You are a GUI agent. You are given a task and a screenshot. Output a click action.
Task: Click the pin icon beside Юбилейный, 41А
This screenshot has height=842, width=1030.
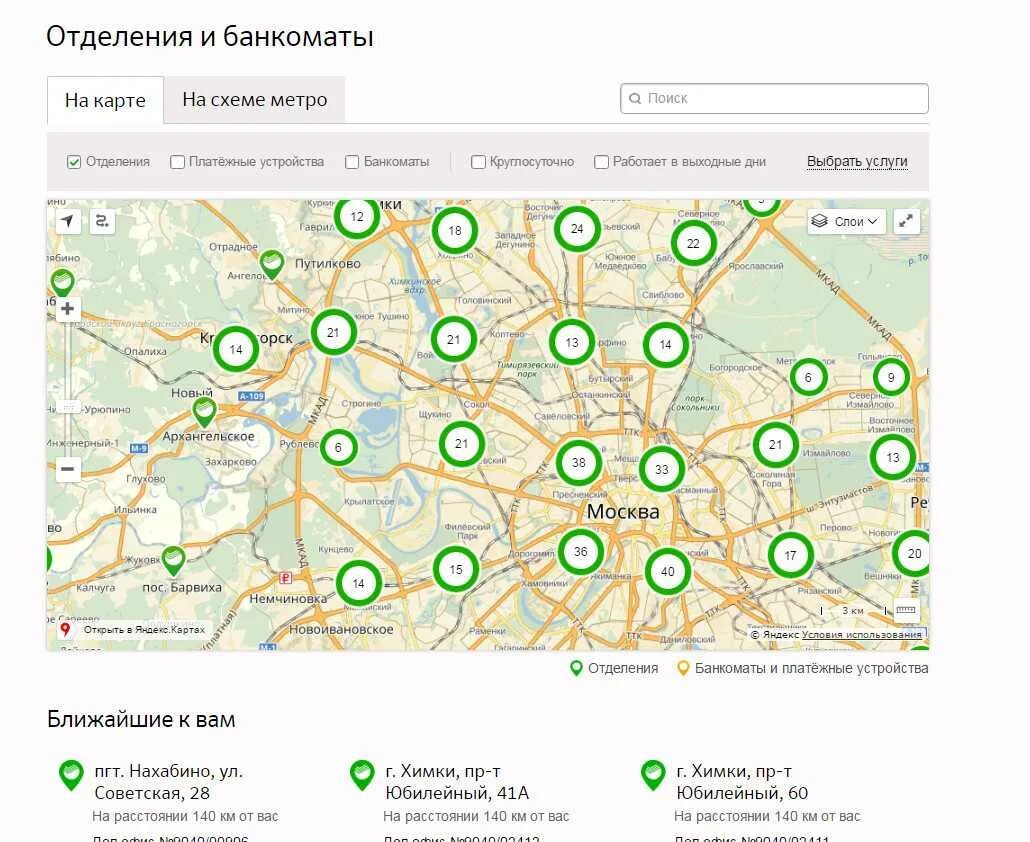362,776
